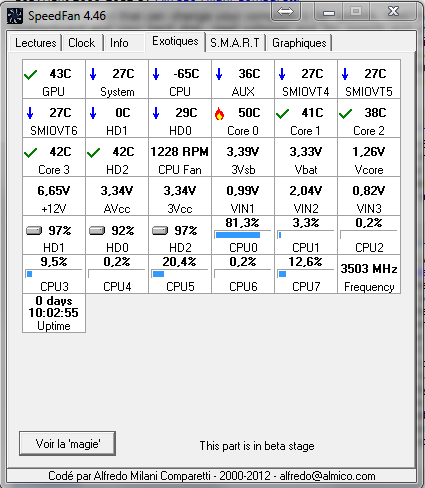Click the CPU5 20,4% usage bar

180,274
